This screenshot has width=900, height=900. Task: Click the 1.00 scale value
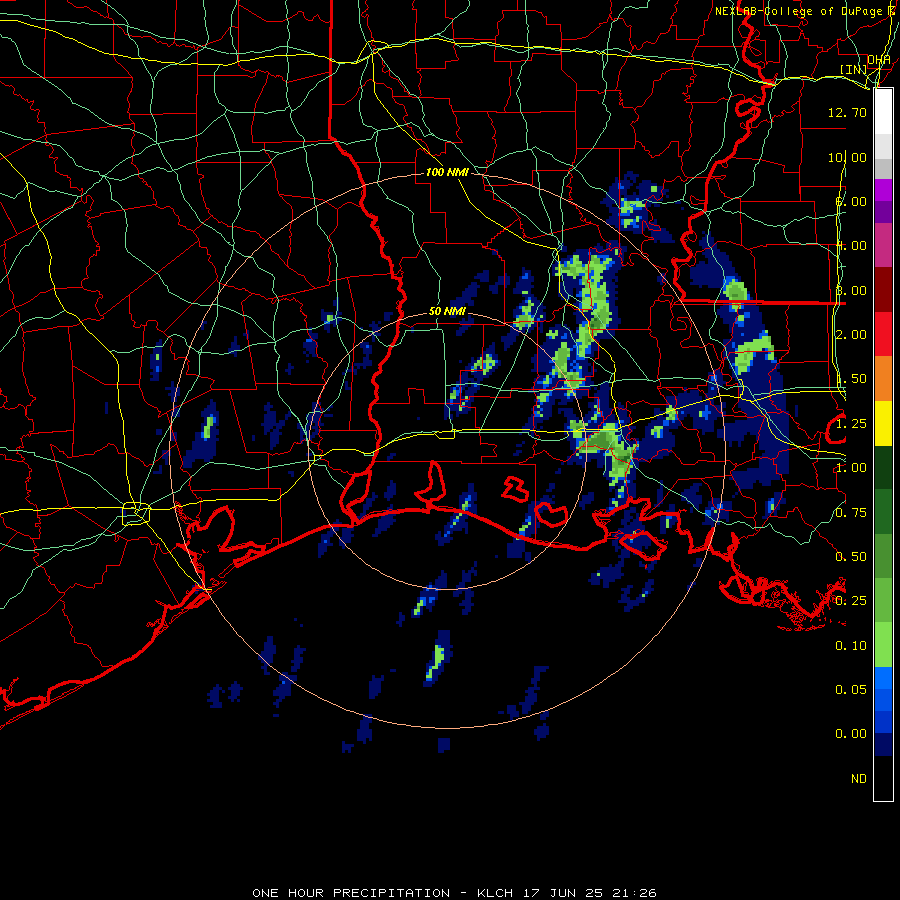(x=851, y=468)
